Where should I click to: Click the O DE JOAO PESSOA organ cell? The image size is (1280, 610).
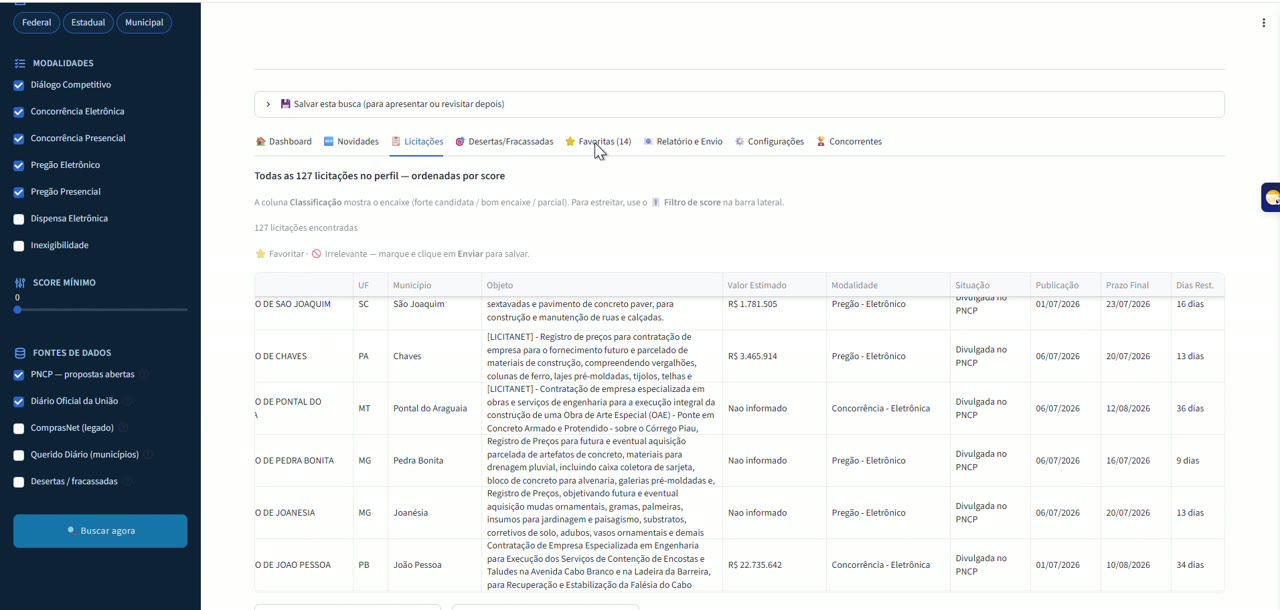pos(304,565)
